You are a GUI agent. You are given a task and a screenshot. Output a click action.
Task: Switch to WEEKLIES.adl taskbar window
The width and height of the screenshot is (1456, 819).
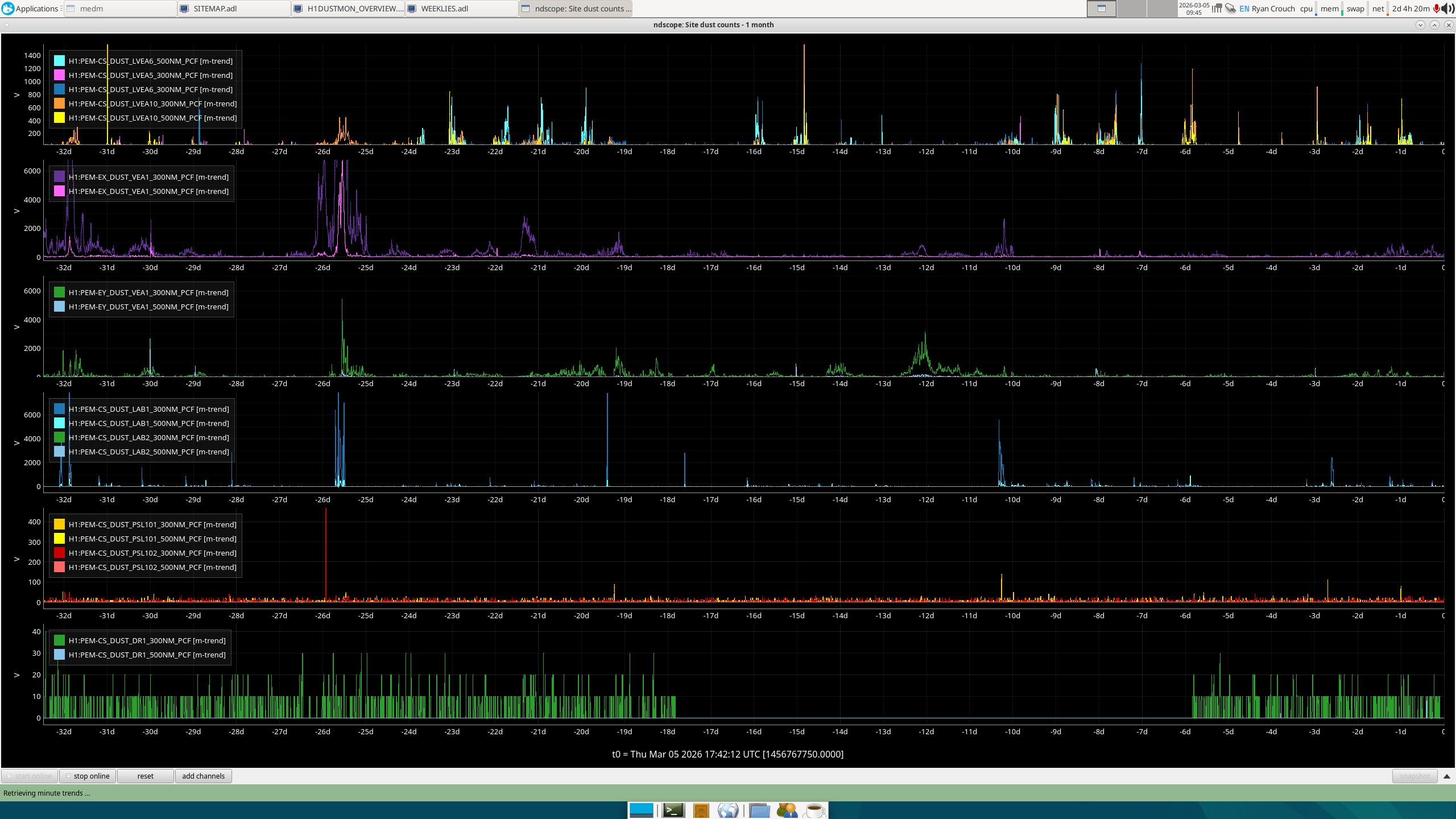(462, 9)
